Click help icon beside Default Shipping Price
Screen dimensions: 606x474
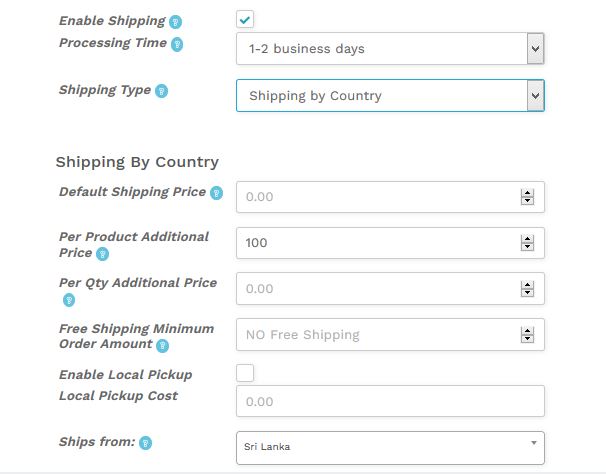[216, 193]
